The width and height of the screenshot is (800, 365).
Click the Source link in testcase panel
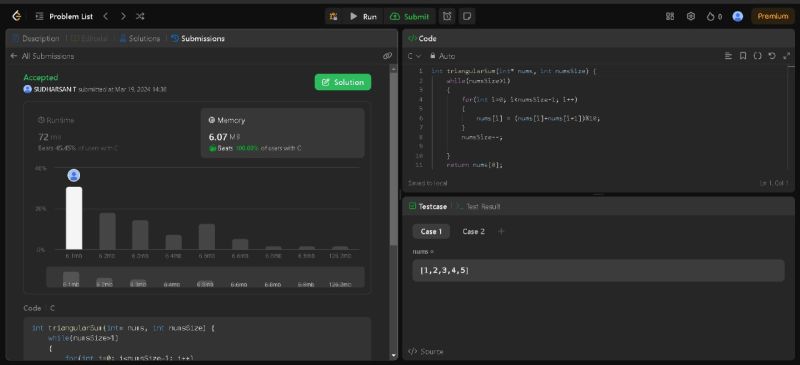pyautogui.click(x=427, y=351)
